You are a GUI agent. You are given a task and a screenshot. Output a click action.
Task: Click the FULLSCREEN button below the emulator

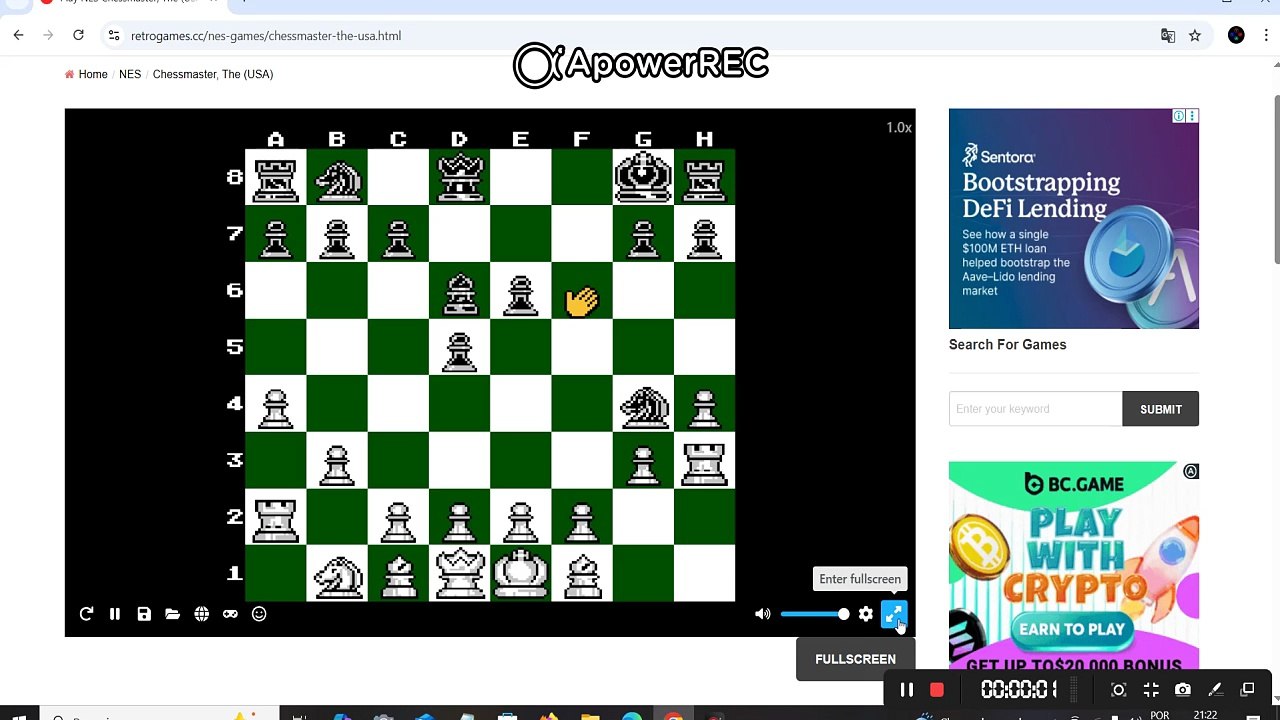pos(855,659)
